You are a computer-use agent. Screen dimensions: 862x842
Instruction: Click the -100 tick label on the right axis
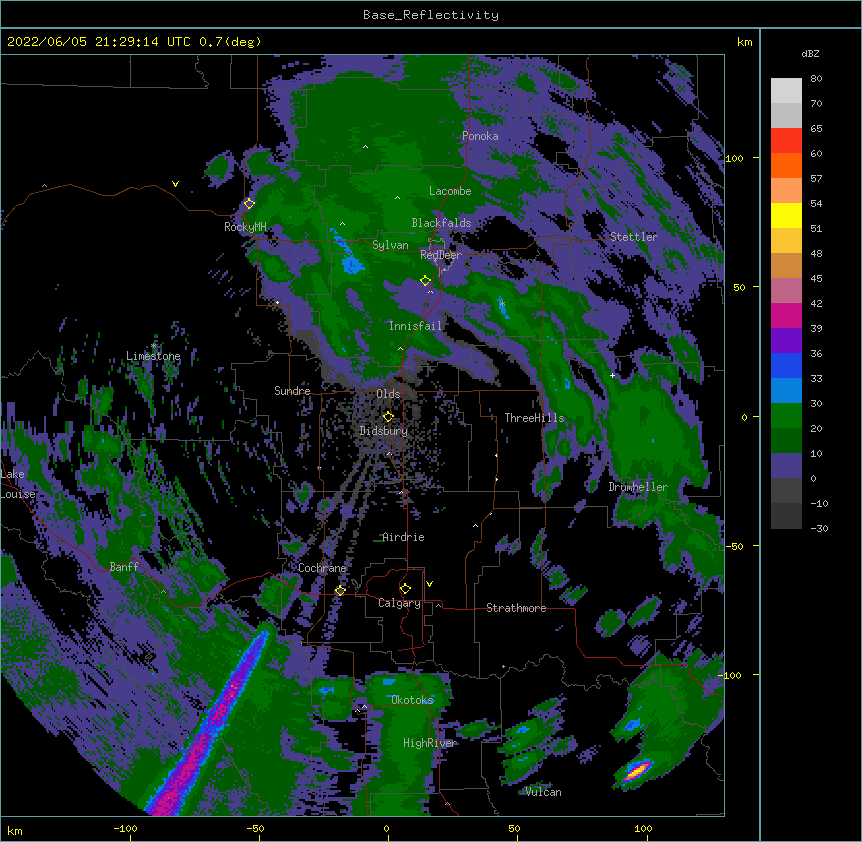click(731, 675)
